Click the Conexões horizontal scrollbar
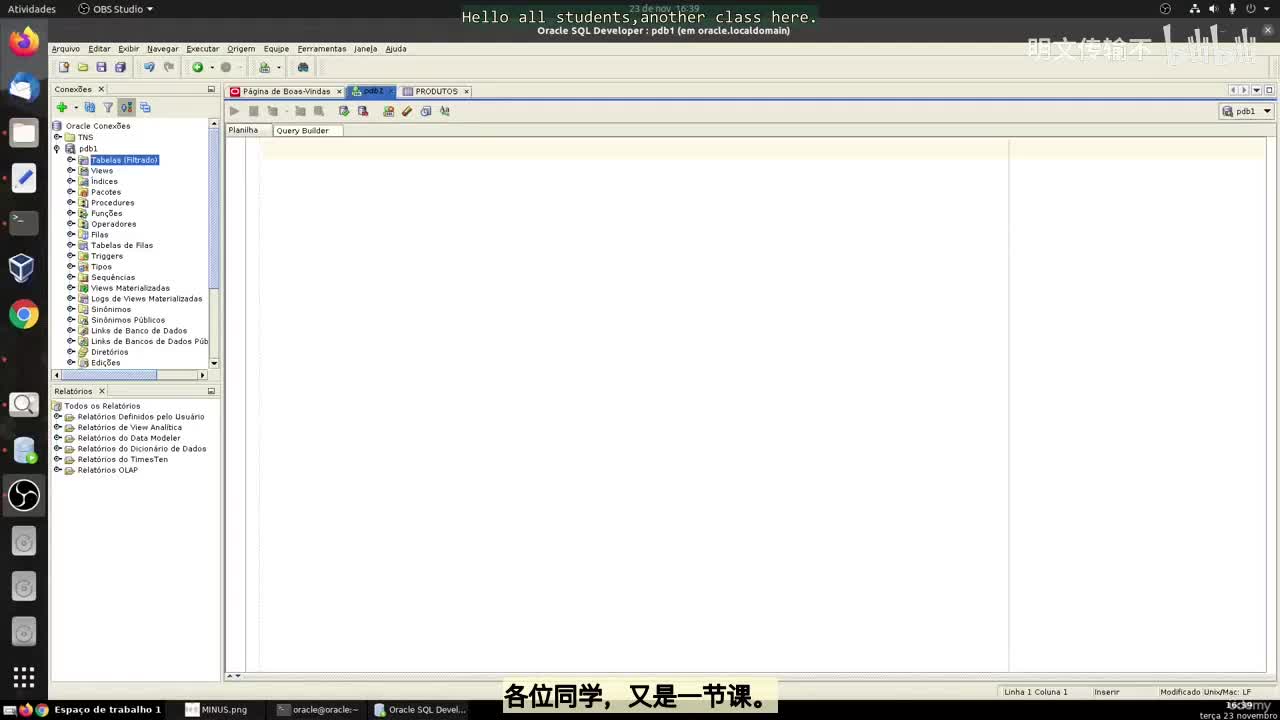 coord(110,375)
